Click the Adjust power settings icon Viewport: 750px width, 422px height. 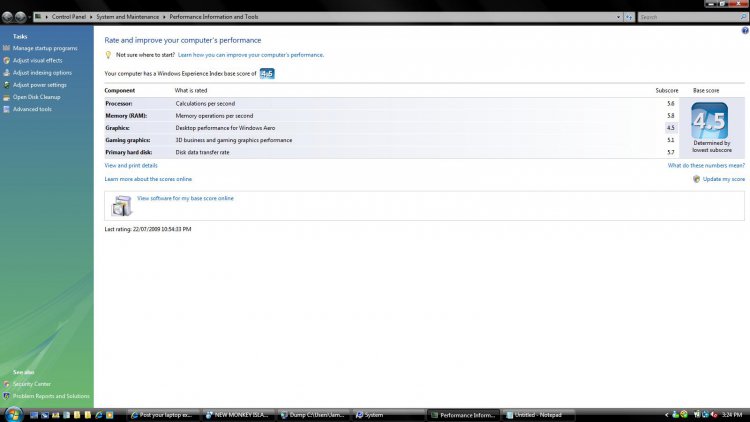coord(6,85)
